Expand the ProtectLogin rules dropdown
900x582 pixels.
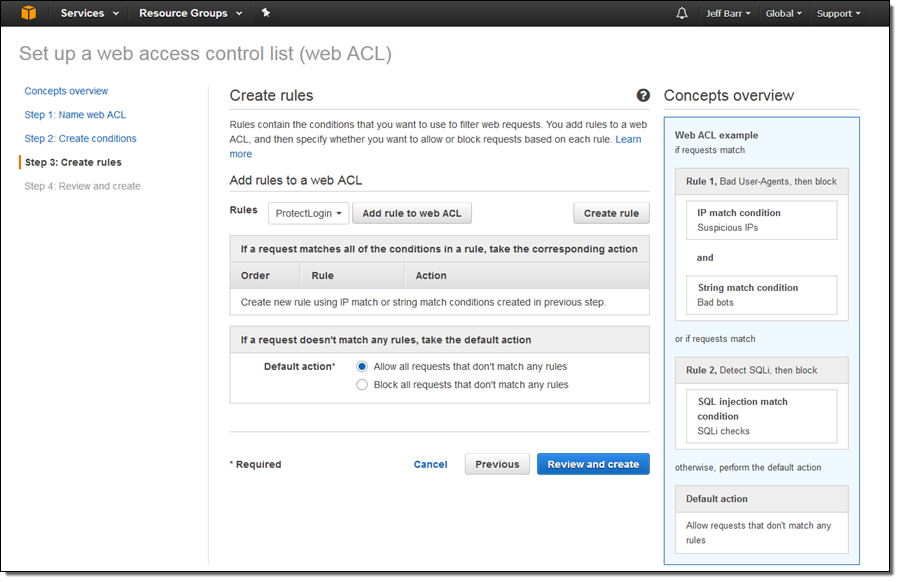(308, 213)
